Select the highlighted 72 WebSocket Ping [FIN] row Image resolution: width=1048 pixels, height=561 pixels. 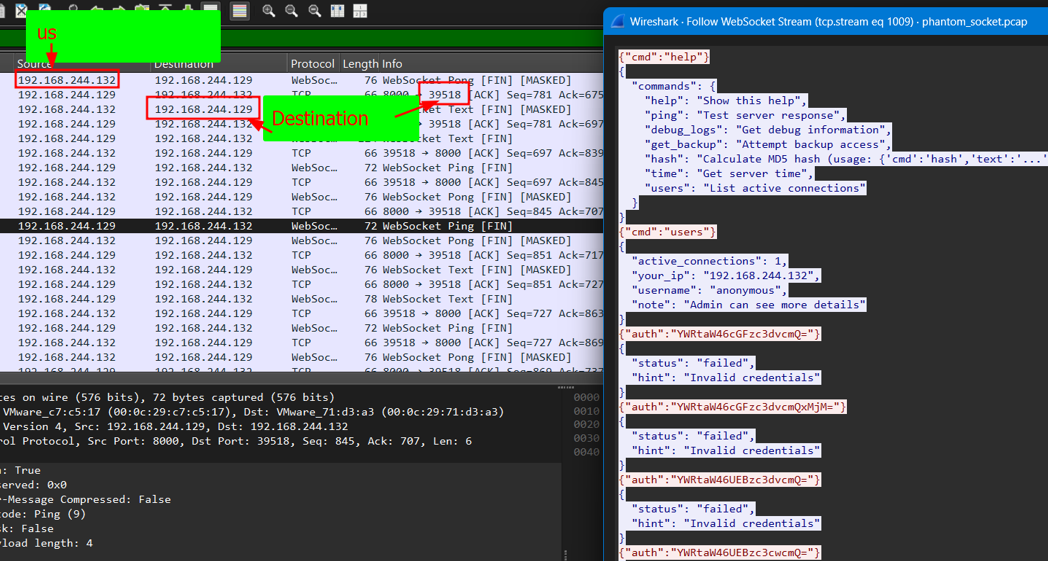click(x=301, y=226)
